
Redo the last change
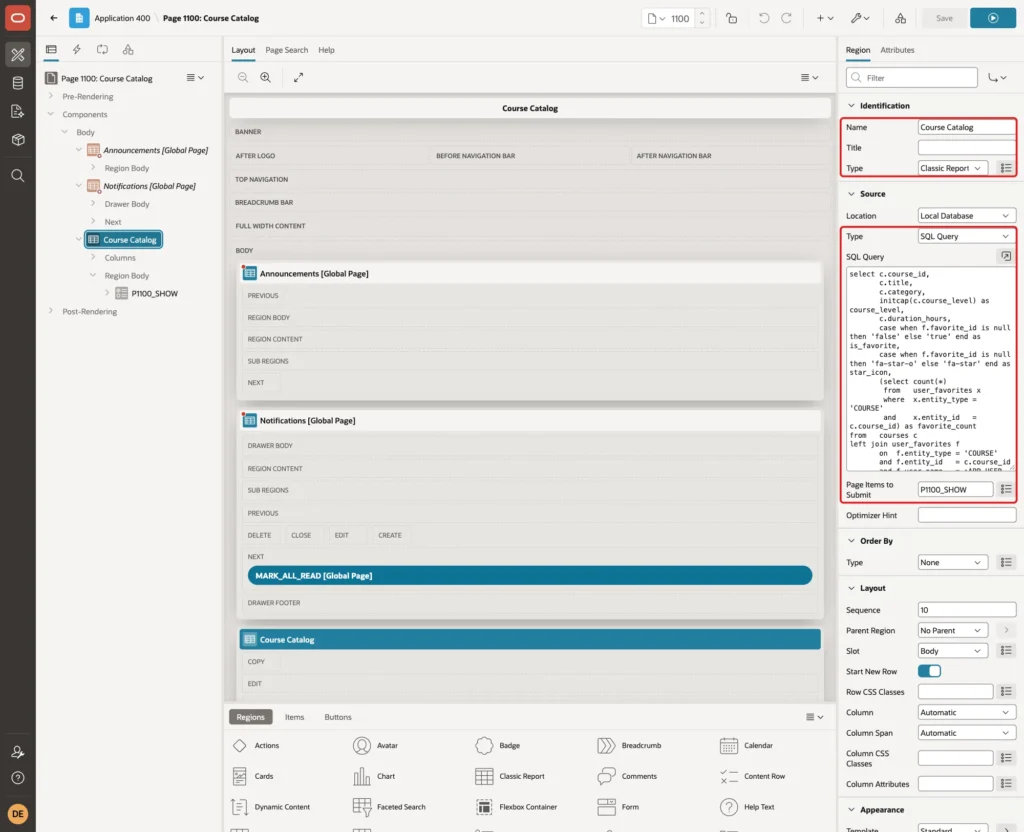pyautogui.click(x=786, y=18)
